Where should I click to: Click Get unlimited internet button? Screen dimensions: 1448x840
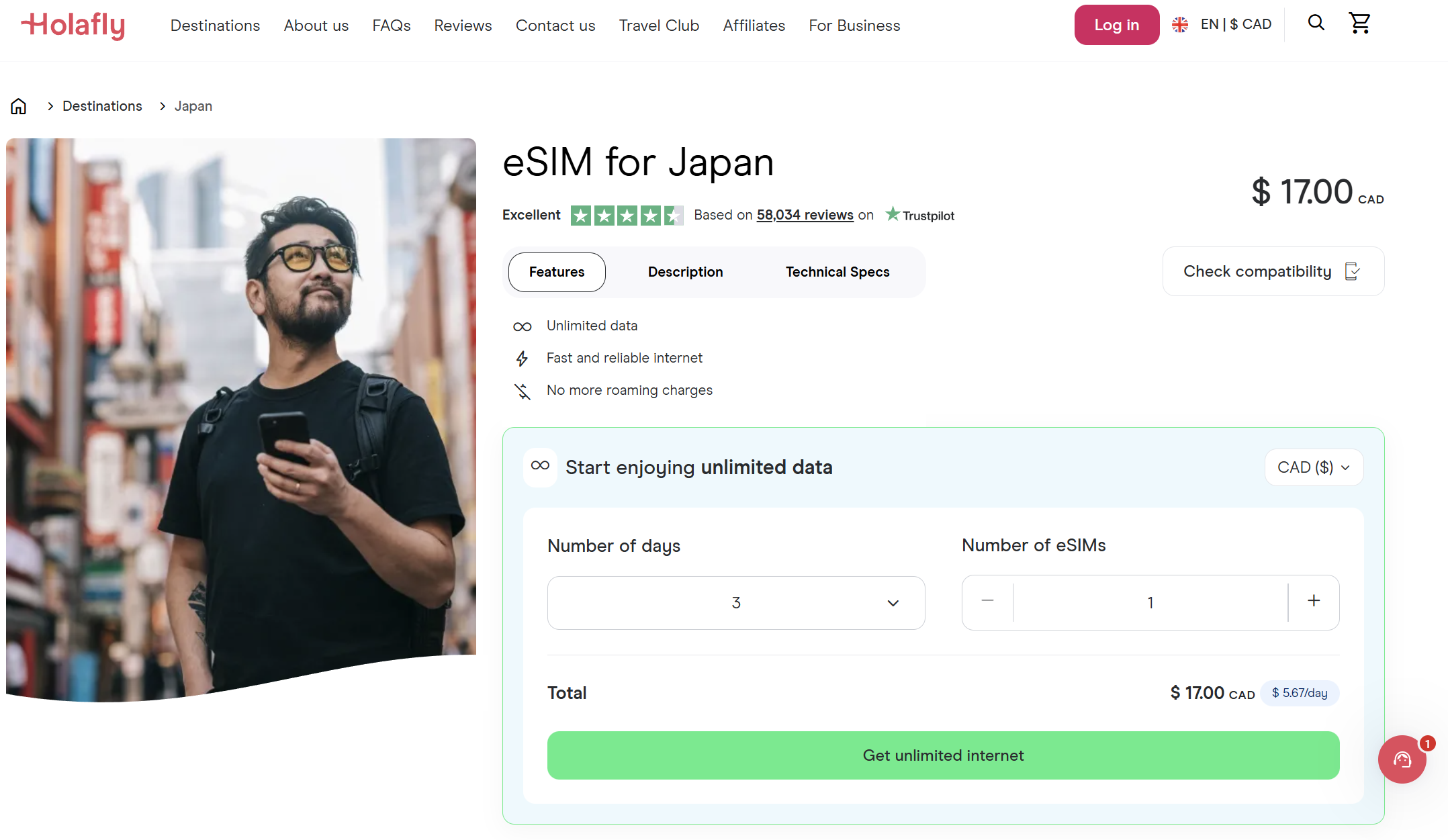[943, 755]
